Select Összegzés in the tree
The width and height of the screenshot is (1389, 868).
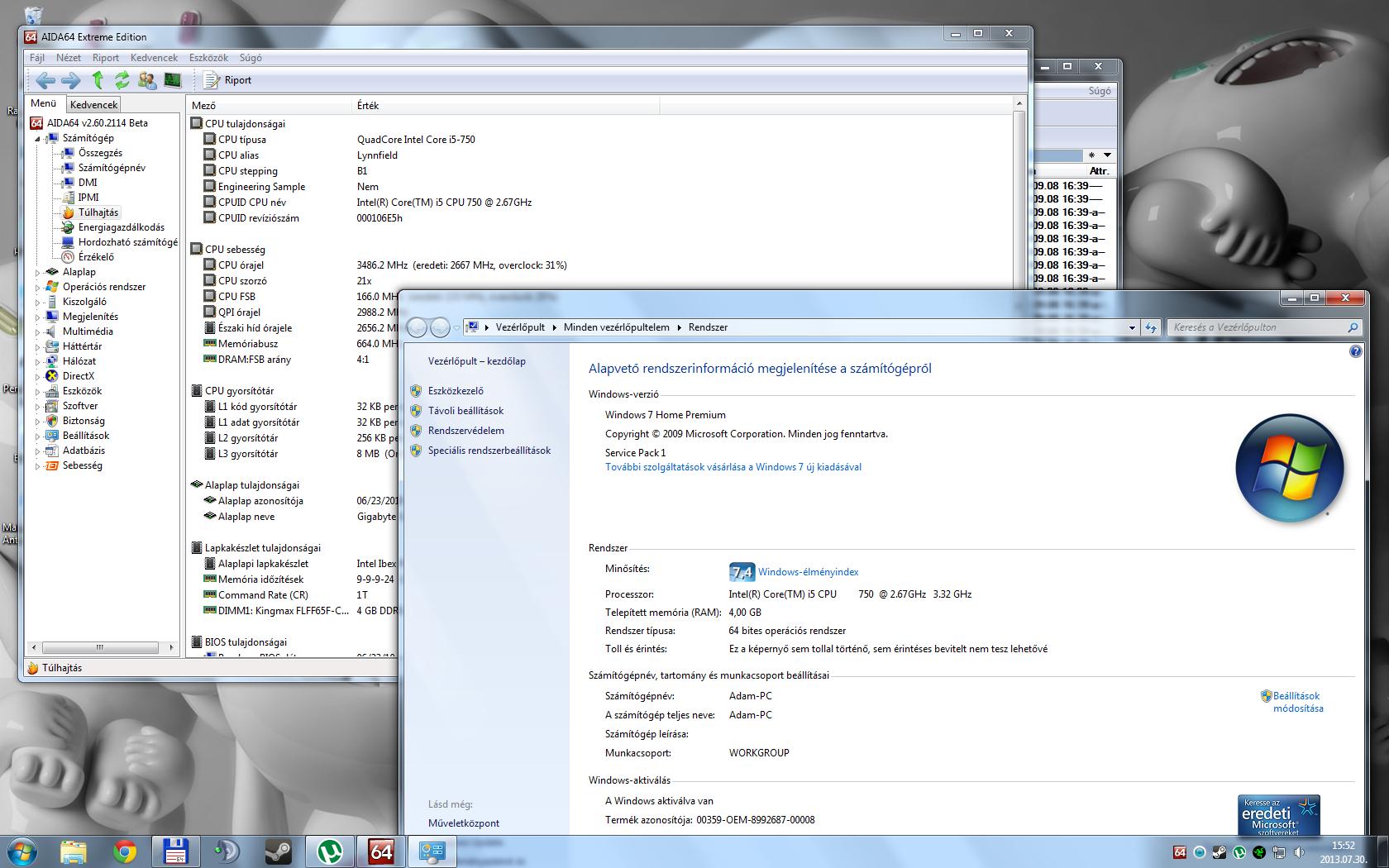coord(100,153)
